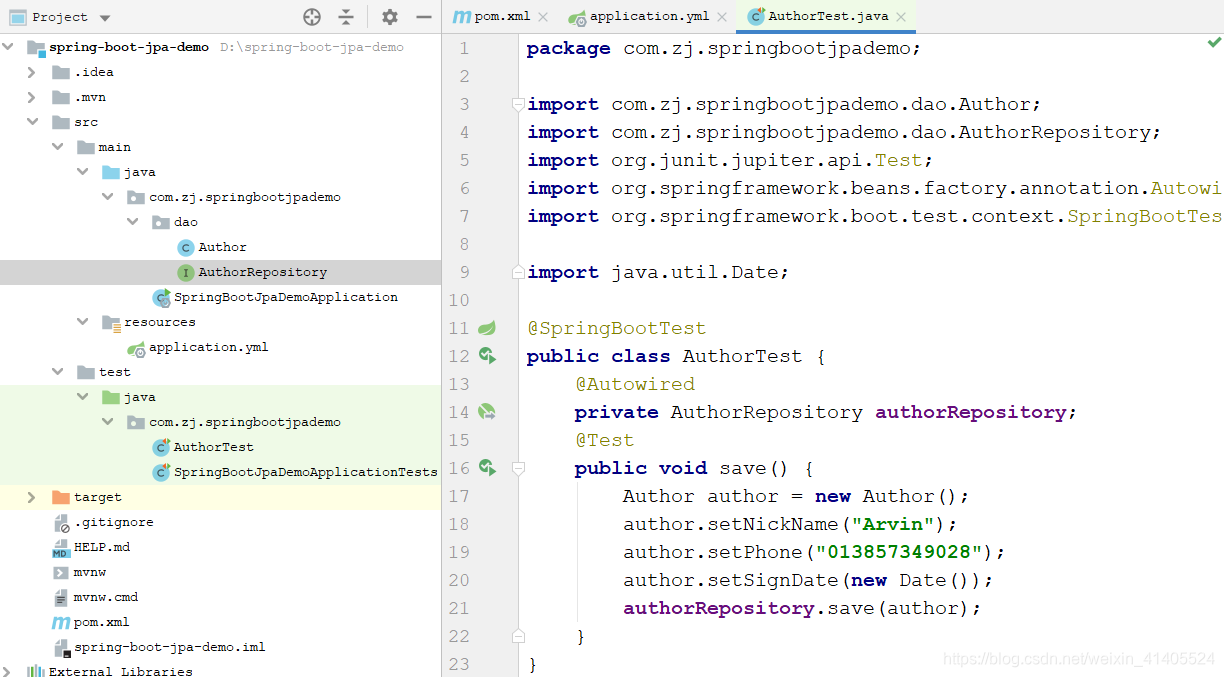Close the AuthorTest.java tab
Image resolution: width=1224 pixels, height=677 pixels.
[901, 17]
